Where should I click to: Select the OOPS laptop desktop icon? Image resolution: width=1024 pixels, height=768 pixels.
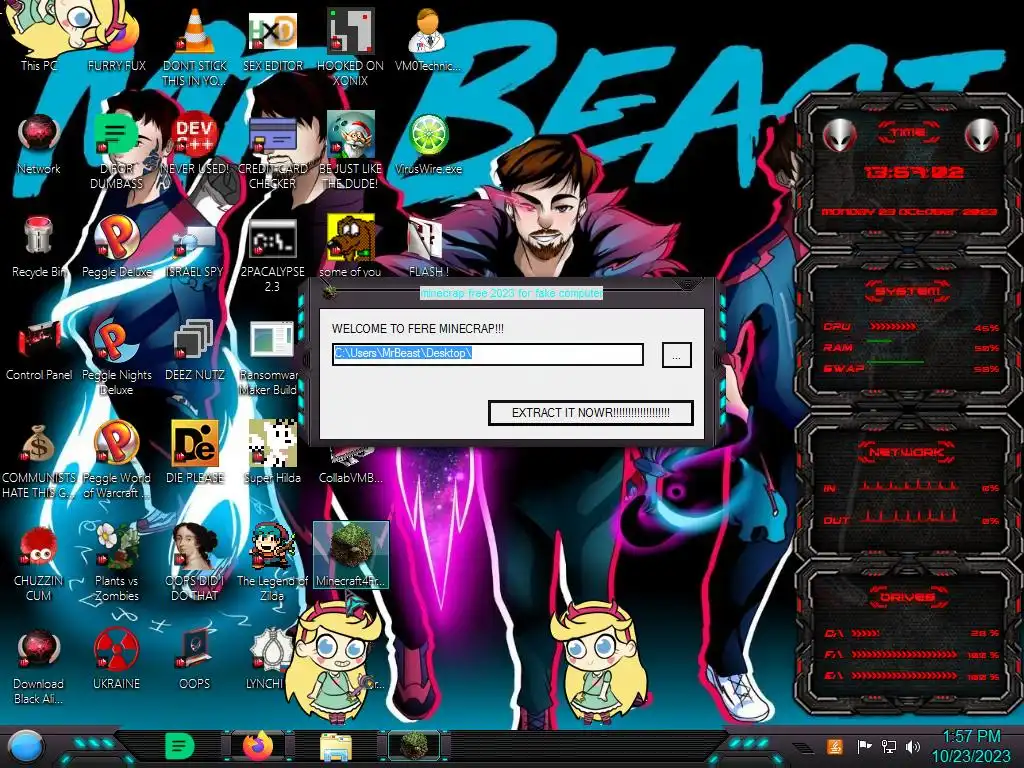point(195,660)
